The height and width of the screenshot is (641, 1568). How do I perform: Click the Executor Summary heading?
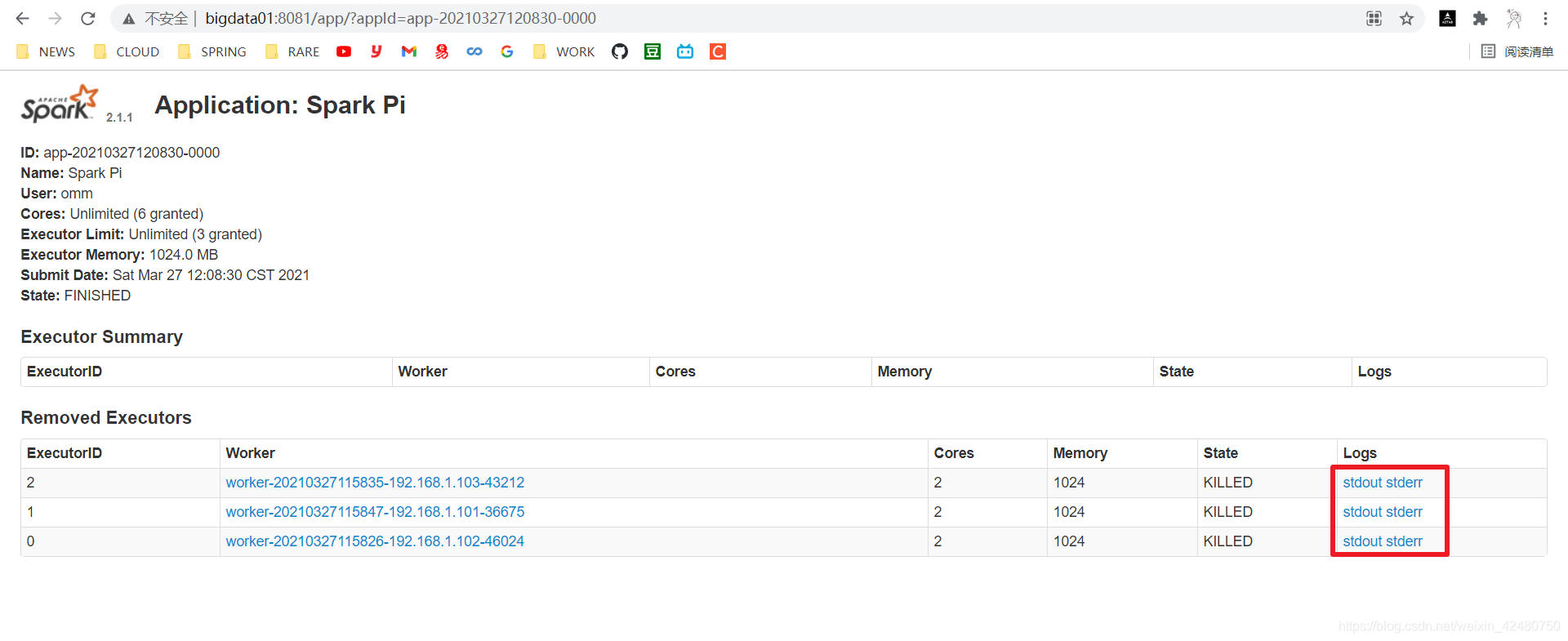[102, 336]
